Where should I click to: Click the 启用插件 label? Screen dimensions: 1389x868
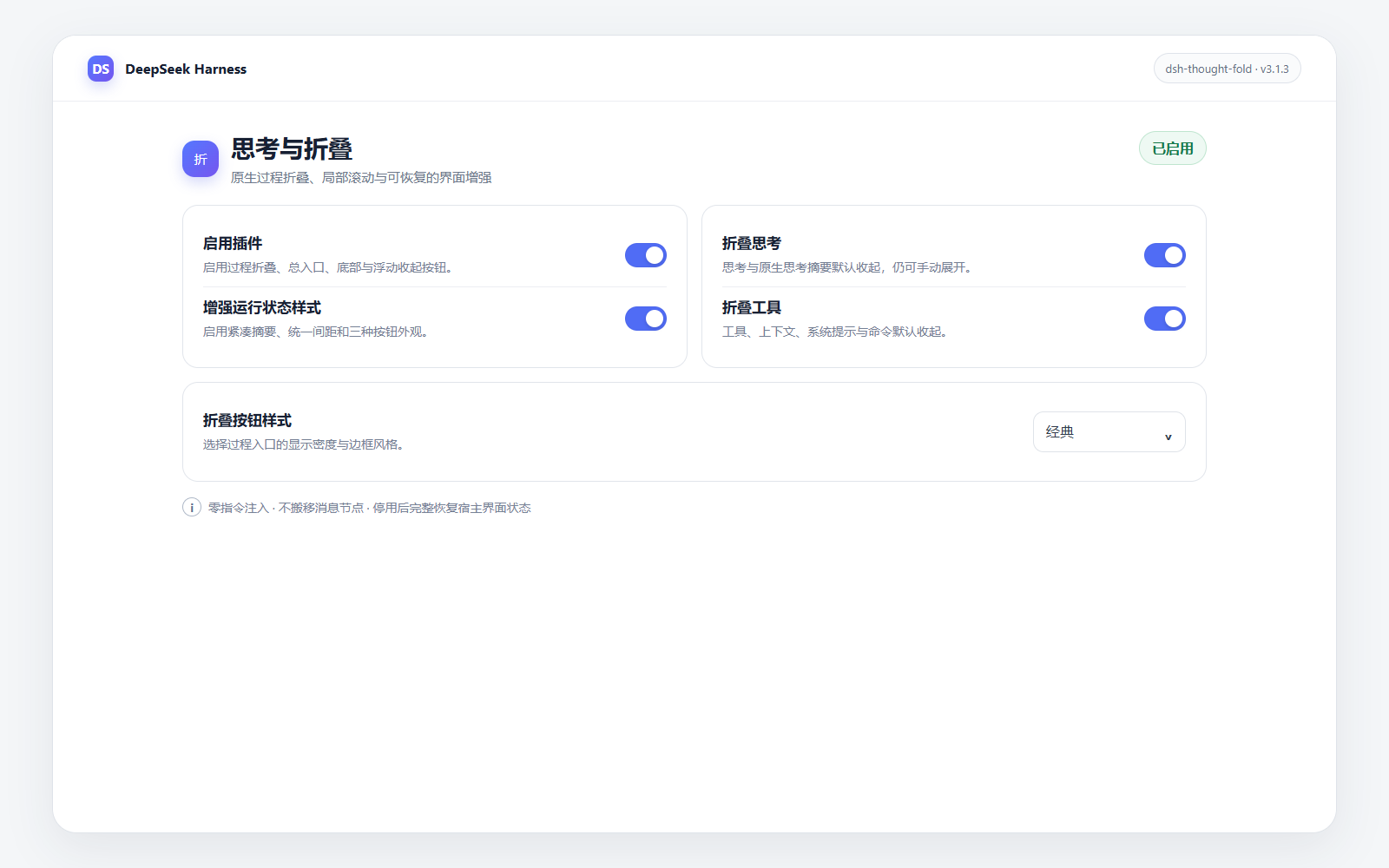(233, 244)
